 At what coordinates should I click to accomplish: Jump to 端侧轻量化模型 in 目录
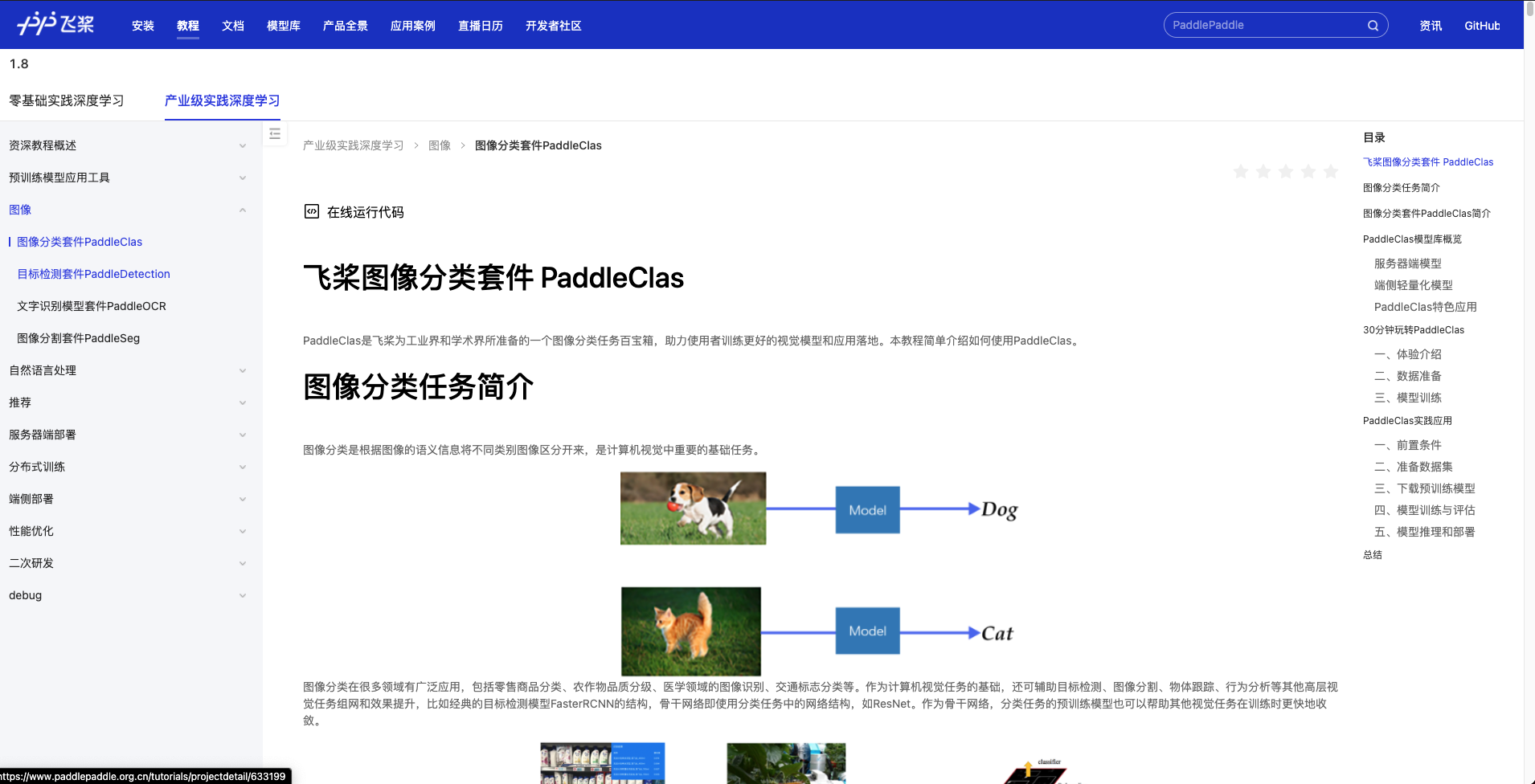point(1414,285)
